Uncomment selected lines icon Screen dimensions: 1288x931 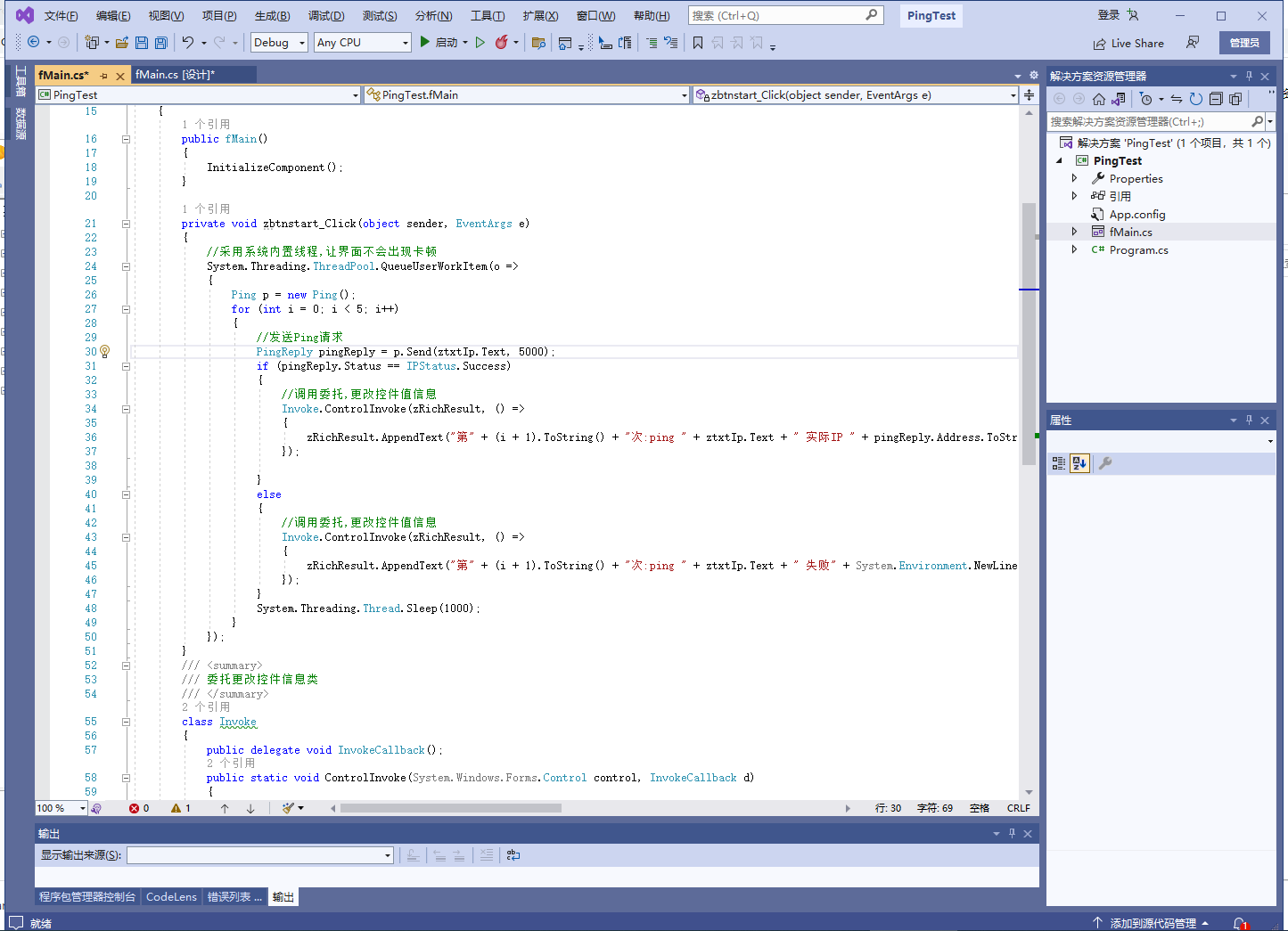(671, 42)
